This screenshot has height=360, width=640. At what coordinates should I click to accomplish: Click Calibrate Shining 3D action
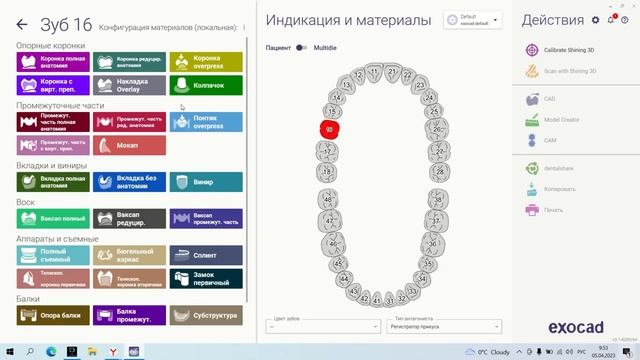(x=560, y=50)
